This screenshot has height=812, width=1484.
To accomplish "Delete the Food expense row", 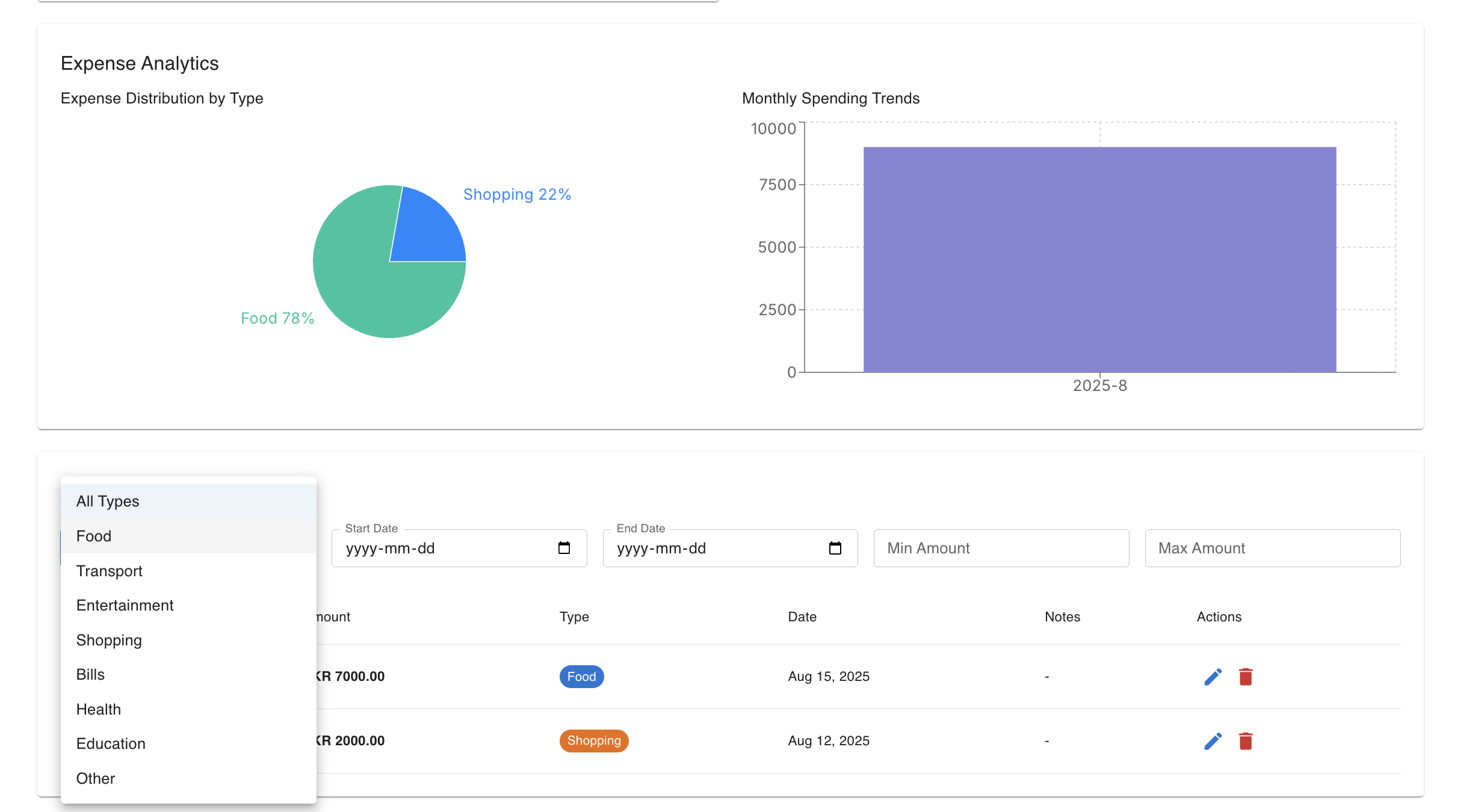I will 1245,677.
